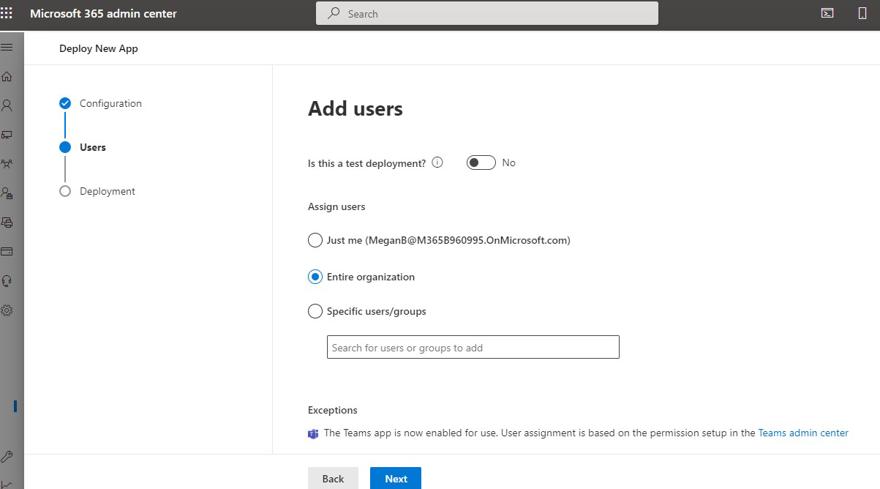
Task: Click the Assign users label
Action: pyautogui.click(x=336, y=207)
